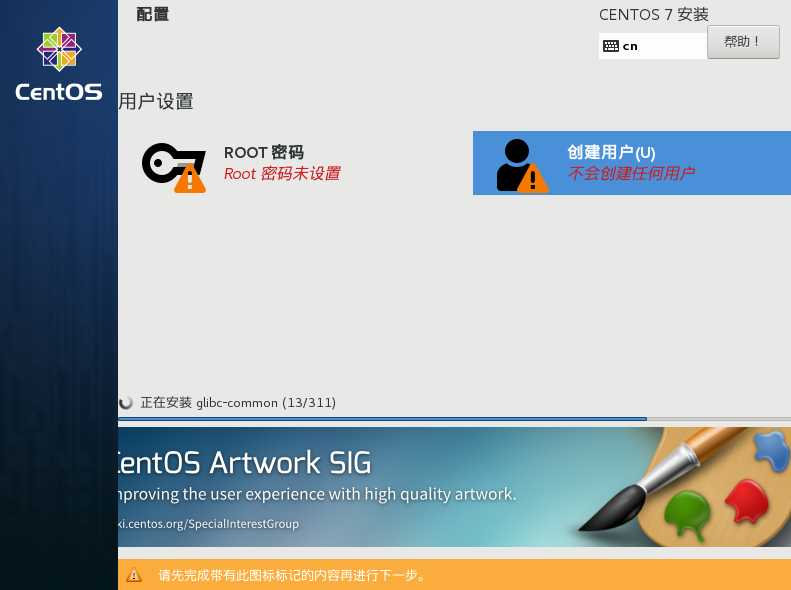Click '正在安装 glibc-common (13/311)' status text

tap(238, 402)
